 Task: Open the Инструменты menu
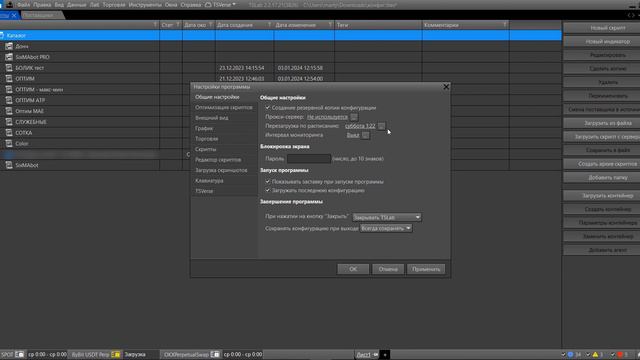[x=145, y=5]
